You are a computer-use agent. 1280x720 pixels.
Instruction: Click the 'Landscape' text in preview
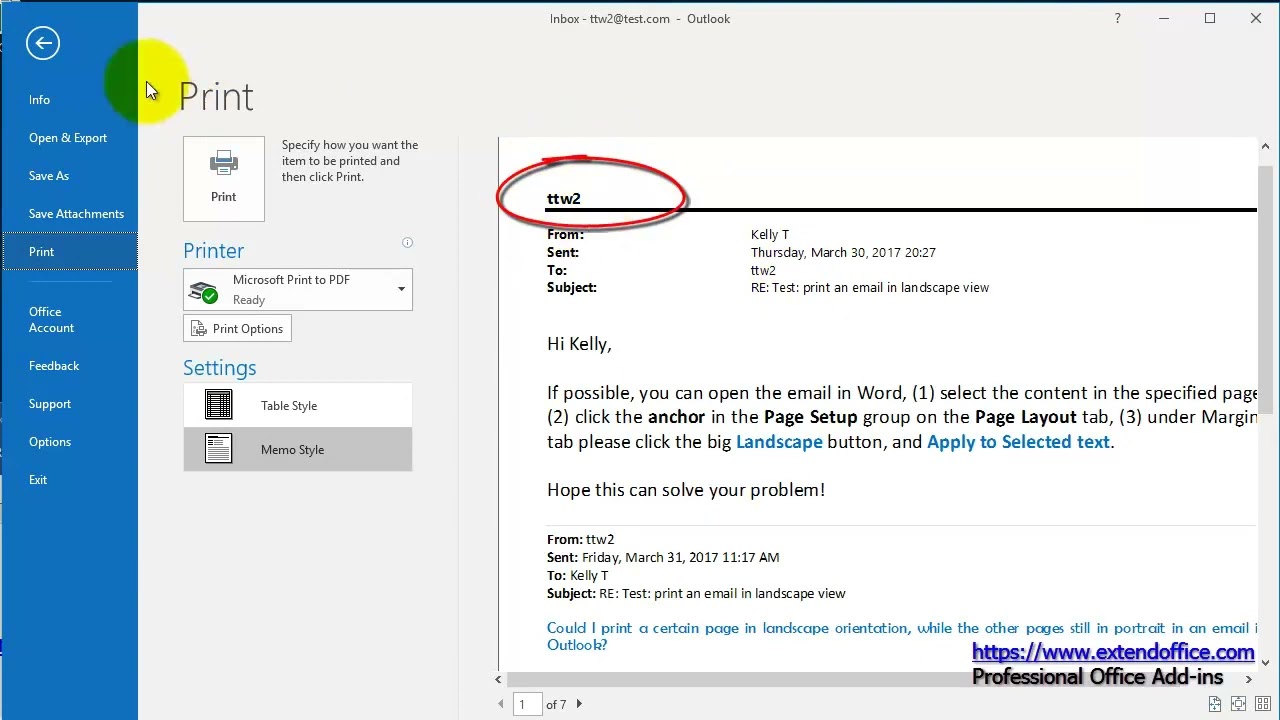pos(779,442)
